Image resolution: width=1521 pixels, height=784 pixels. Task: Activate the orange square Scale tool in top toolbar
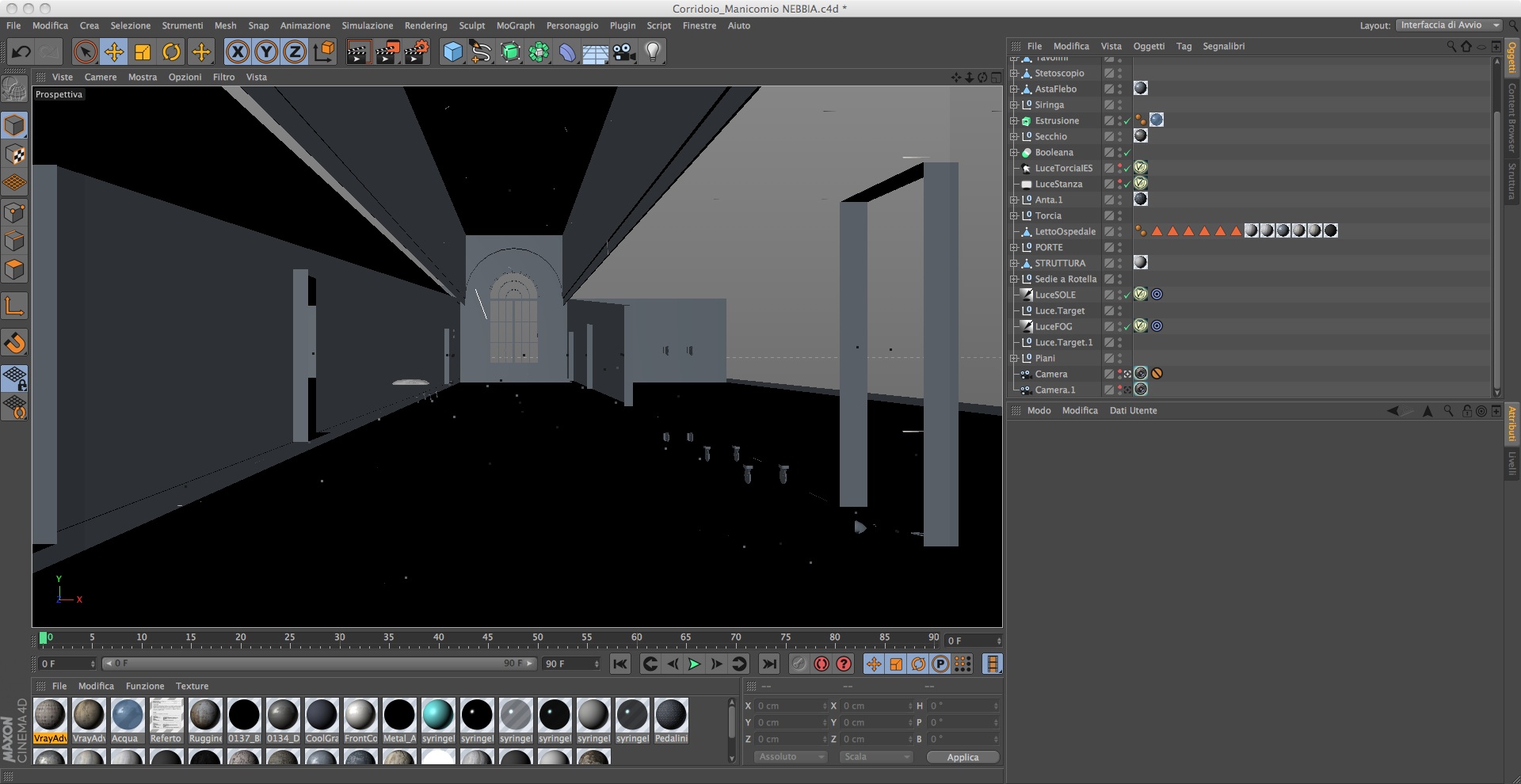(x=143, y=52)
